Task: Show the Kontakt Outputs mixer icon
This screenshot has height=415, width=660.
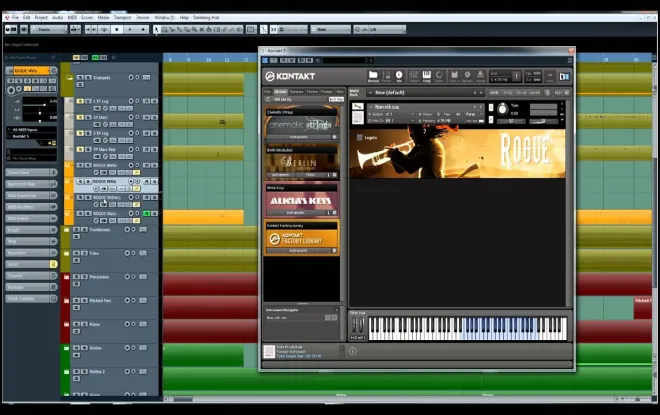Action: point(414,76)
